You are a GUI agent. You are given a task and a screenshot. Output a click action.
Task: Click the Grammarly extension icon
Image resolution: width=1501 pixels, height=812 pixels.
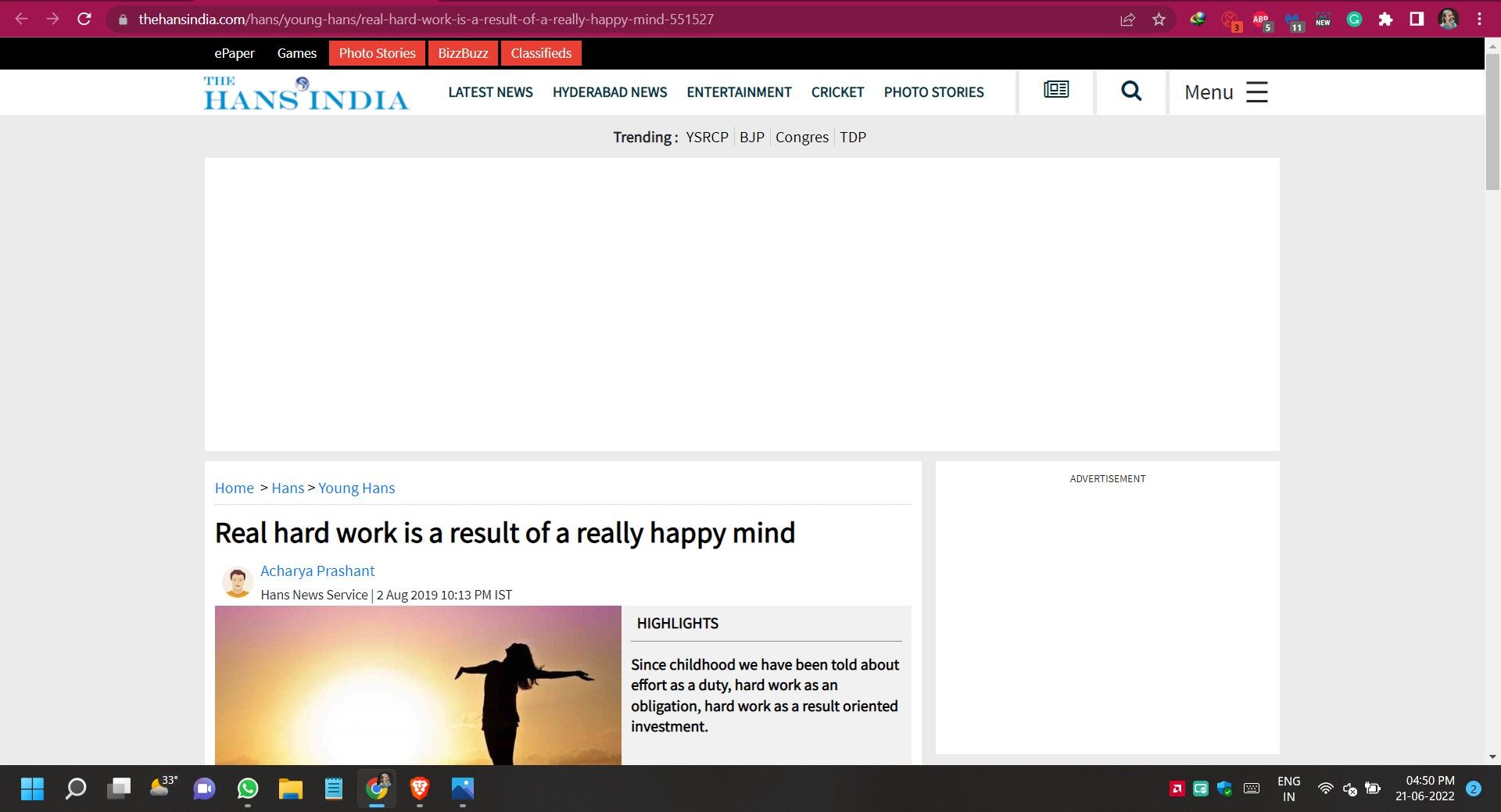1354,20
